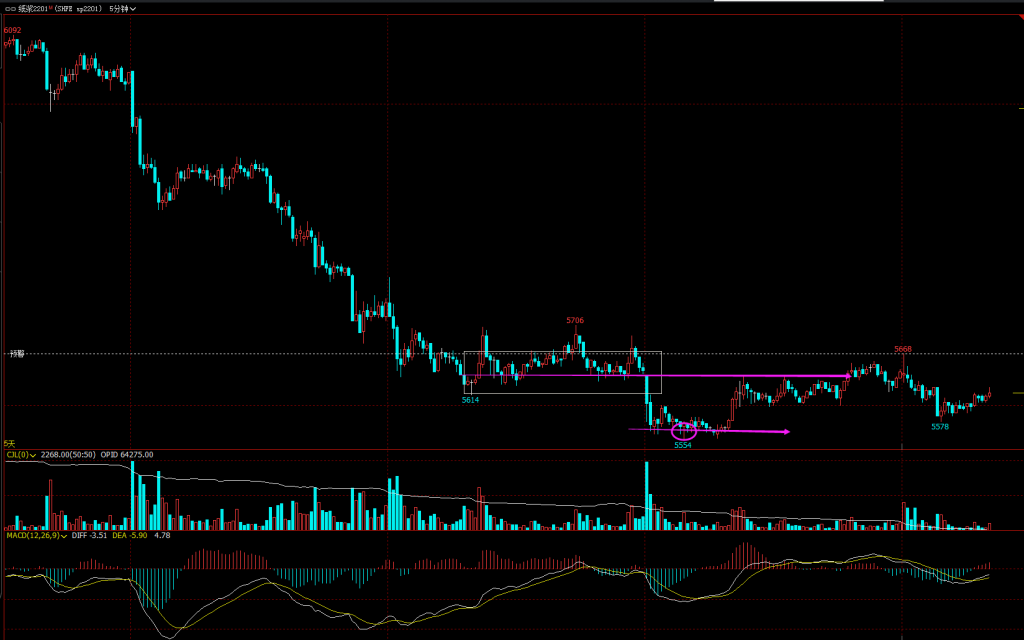The image size is (1024, 640).
Task: Expand the MACD(12,26,9) indicator dropdown
Action: (x=33, y=536)
